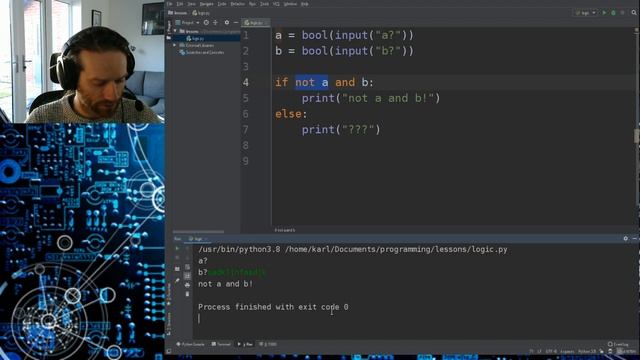Open Project panel gear settings
Screen dimensions: 640x360
click(227, 22)
